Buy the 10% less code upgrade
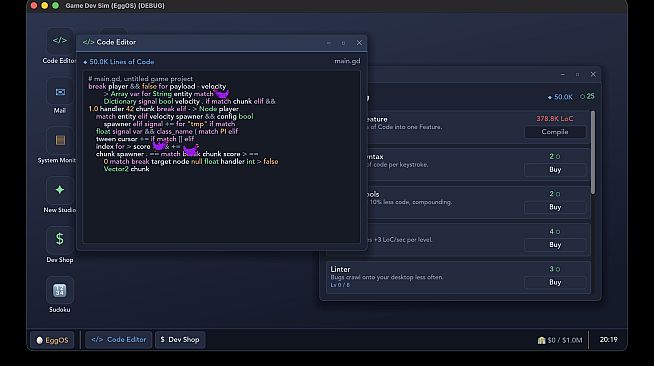The height and width of the screenshot is (366, 654). pyautogui.click(x=555, y=207)
